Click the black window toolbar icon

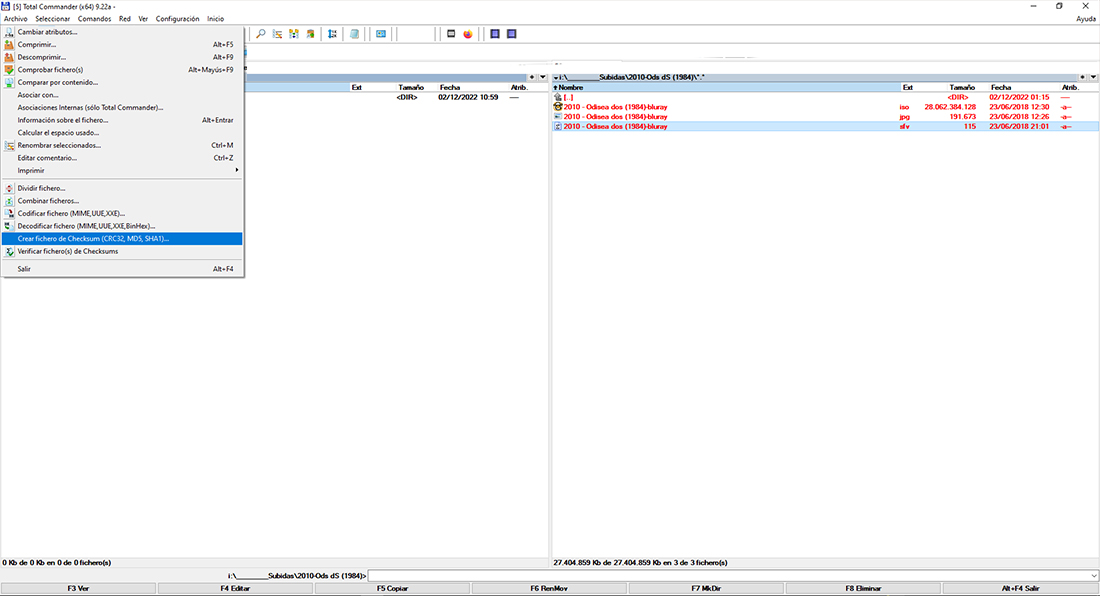coord(451,34)
